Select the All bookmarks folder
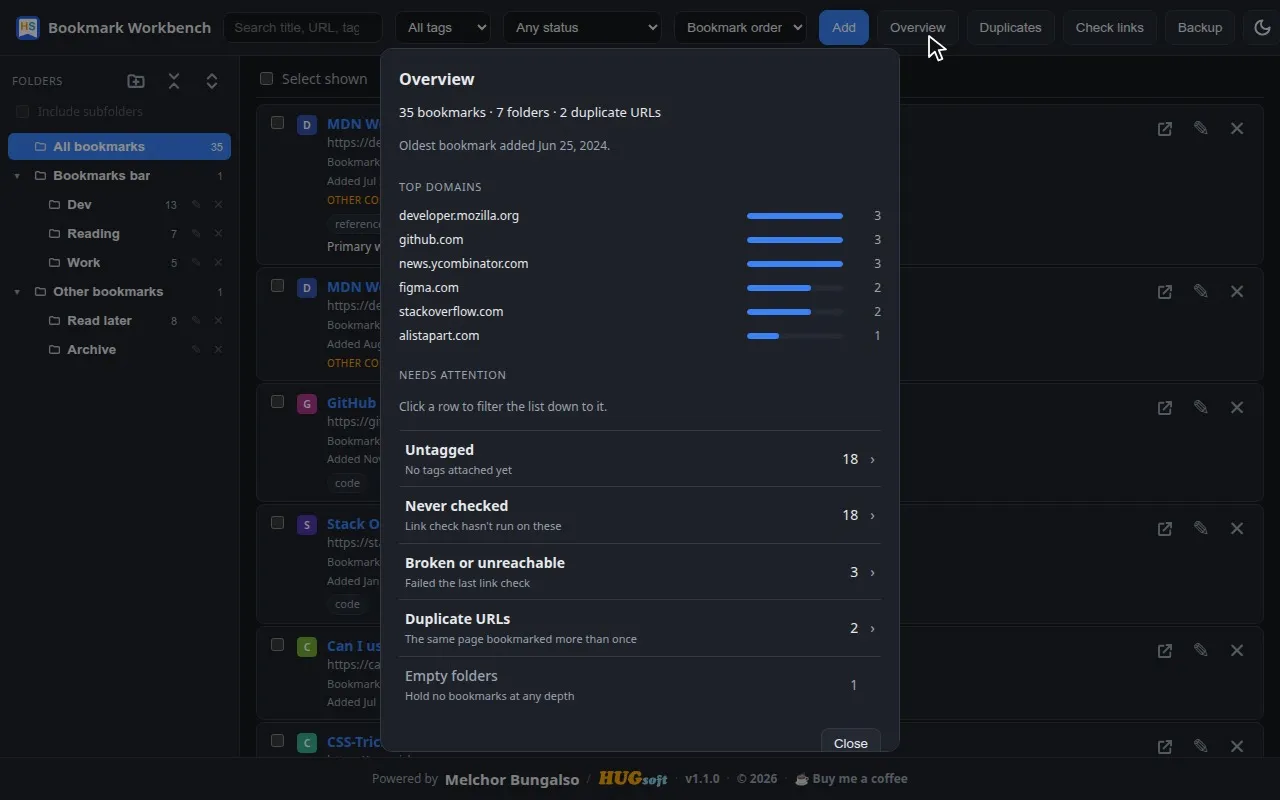Image resolution: width=1280 pixels, height=800 pixels. 119,147
